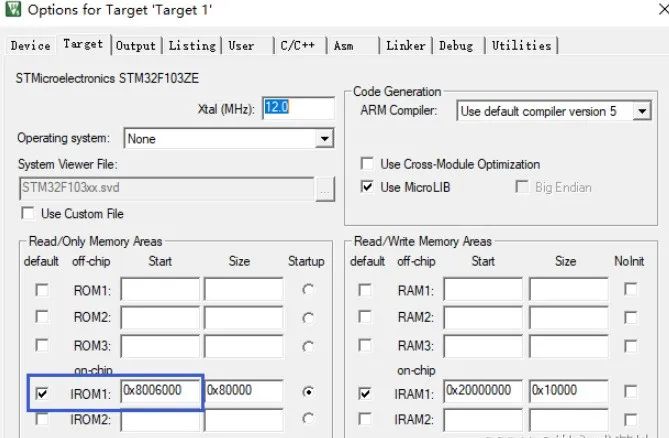Viewport: 669px width, 438px height.
Task: Click the IROM2 Size field
Action: pyautogui.click(x=244, y=420)
